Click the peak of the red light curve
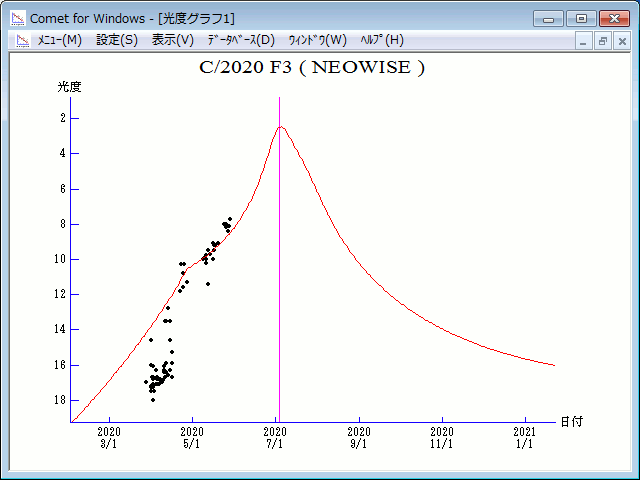640x480 pixels. coord(280,127)
